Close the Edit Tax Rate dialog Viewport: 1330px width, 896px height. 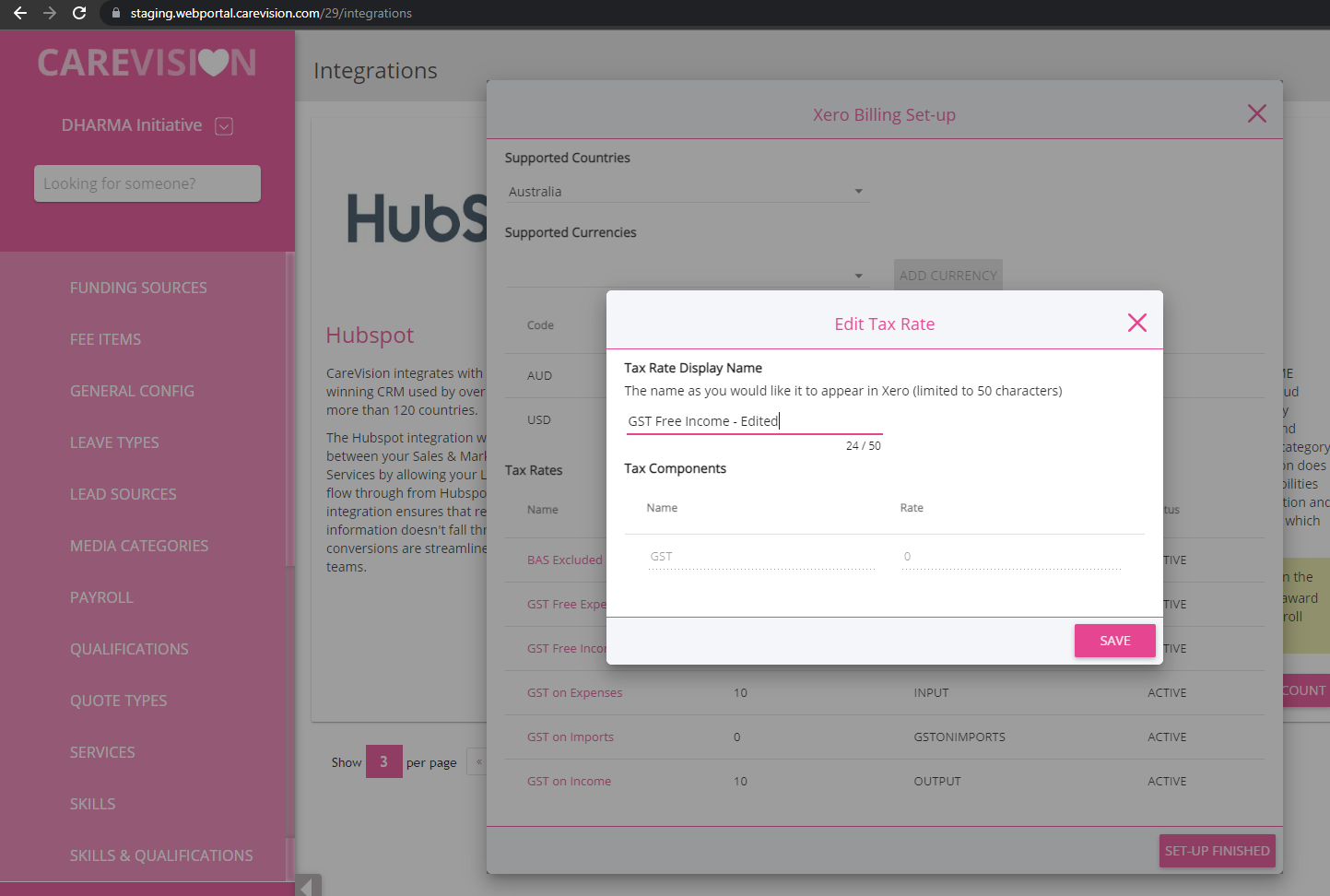[x=1136, y=323]
